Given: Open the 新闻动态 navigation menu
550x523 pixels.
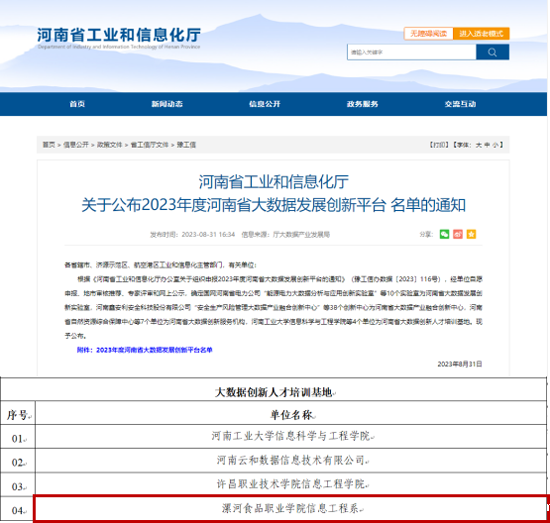Looking at the screenshot, I should click(x=167, y=104).
